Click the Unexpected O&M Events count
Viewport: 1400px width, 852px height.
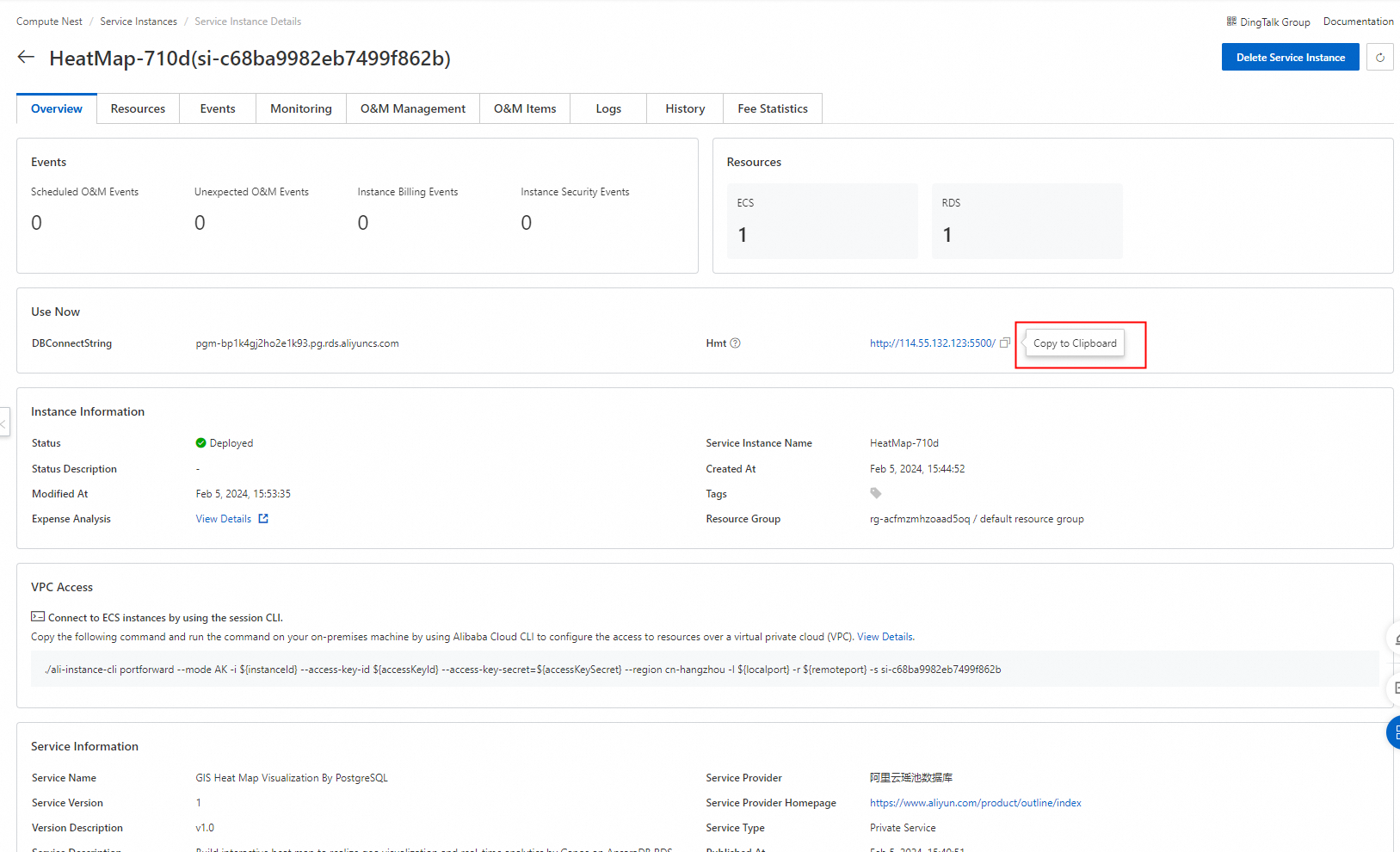pyautogui.click(x=200, y=223)
